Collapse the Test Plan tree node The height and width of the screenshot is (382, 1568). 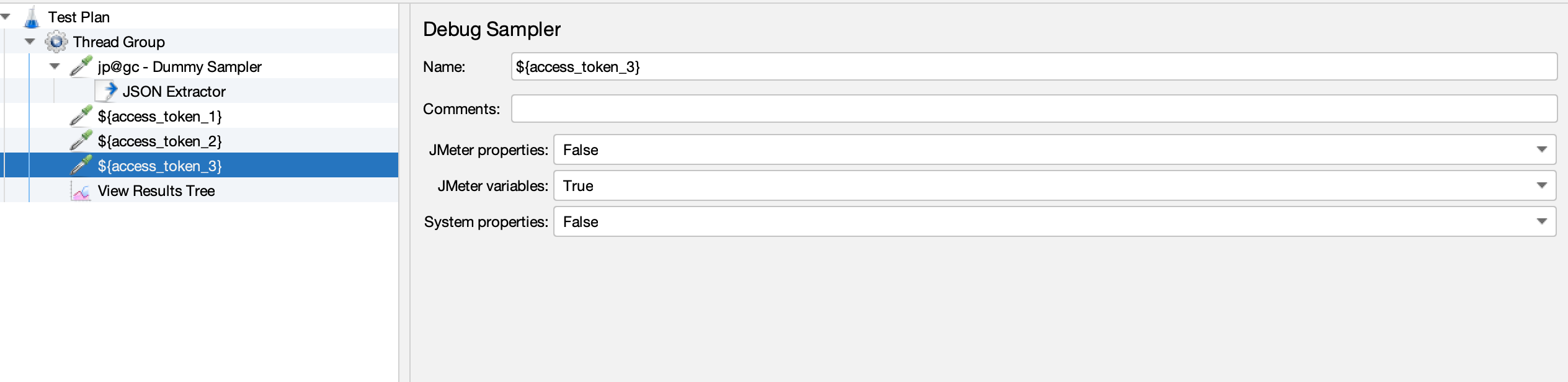click(6, 17)
